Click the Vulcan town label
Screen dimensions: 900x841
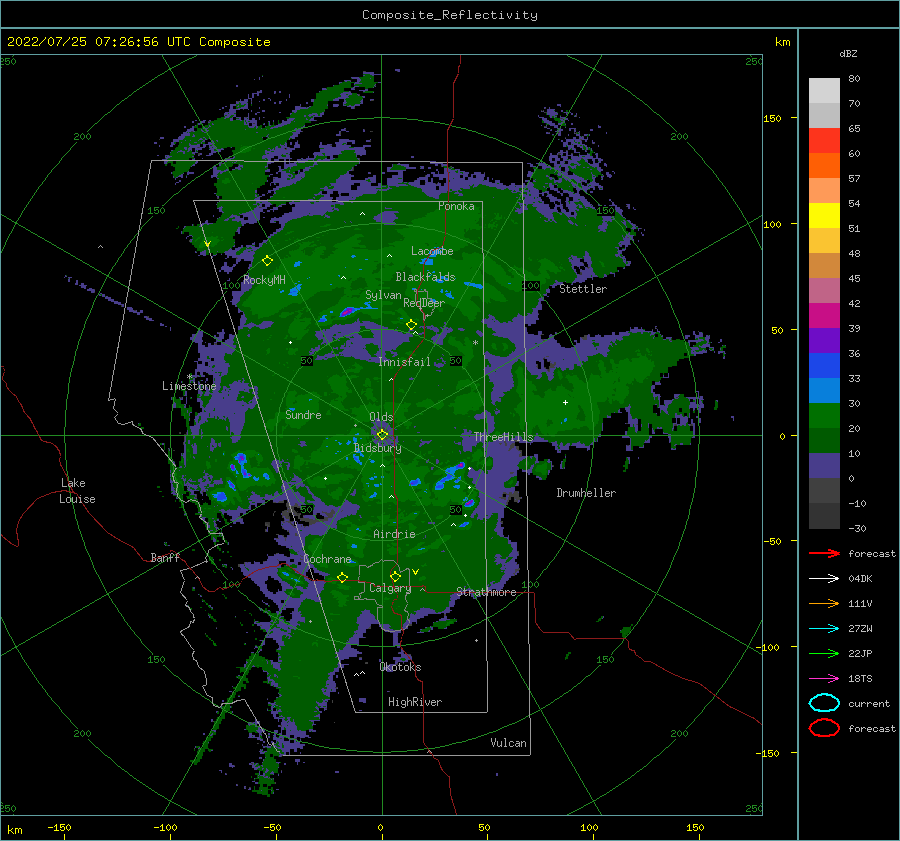pos(508,743)
